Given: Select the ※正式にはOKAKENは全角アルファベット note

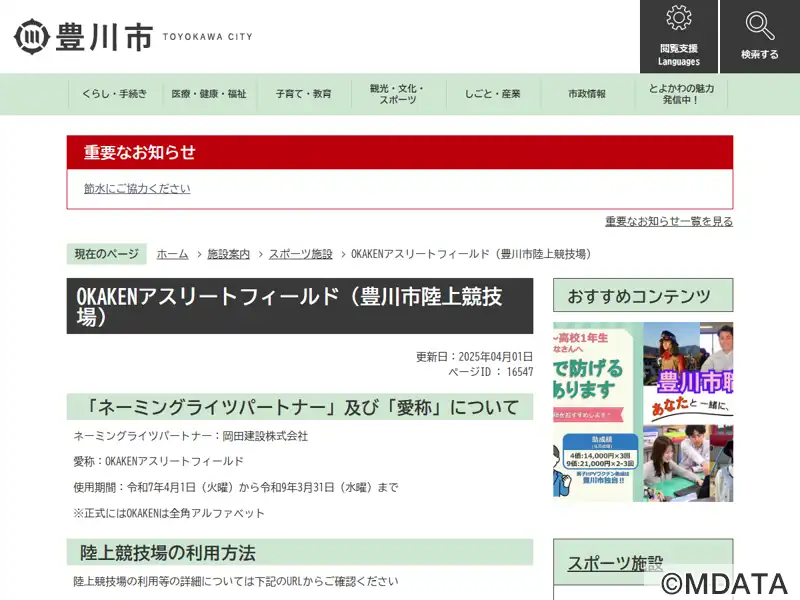Looking at the screenshot, I should pyautogui.click(x=169, y=513).
